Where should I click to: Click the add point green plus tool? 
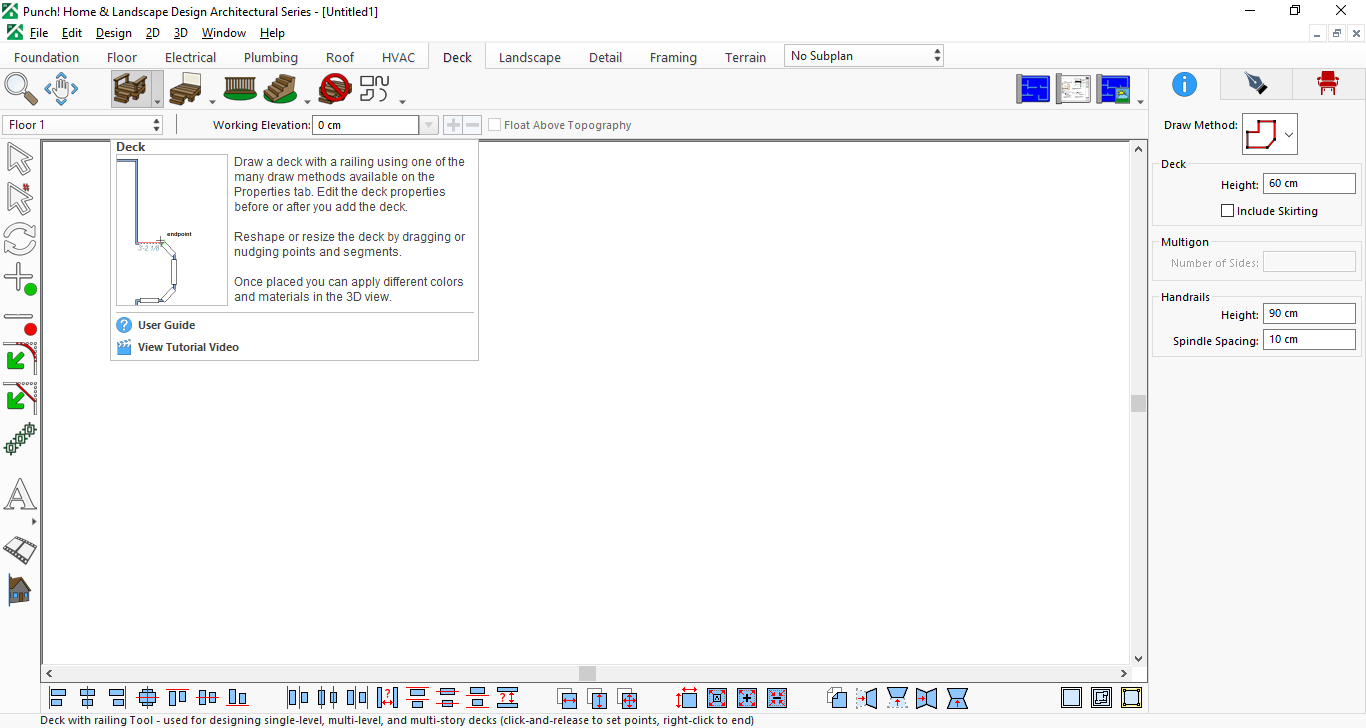(x=20, y=279)
